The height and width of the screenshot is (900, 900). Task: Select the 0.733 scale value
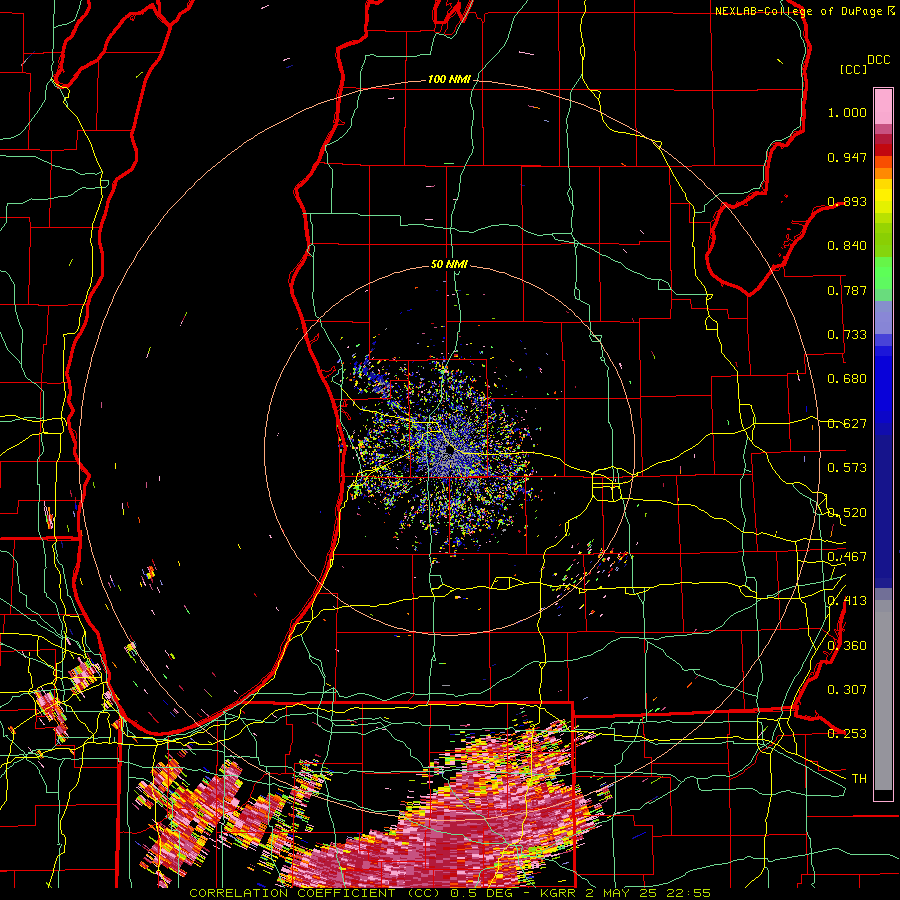(847, 335)
